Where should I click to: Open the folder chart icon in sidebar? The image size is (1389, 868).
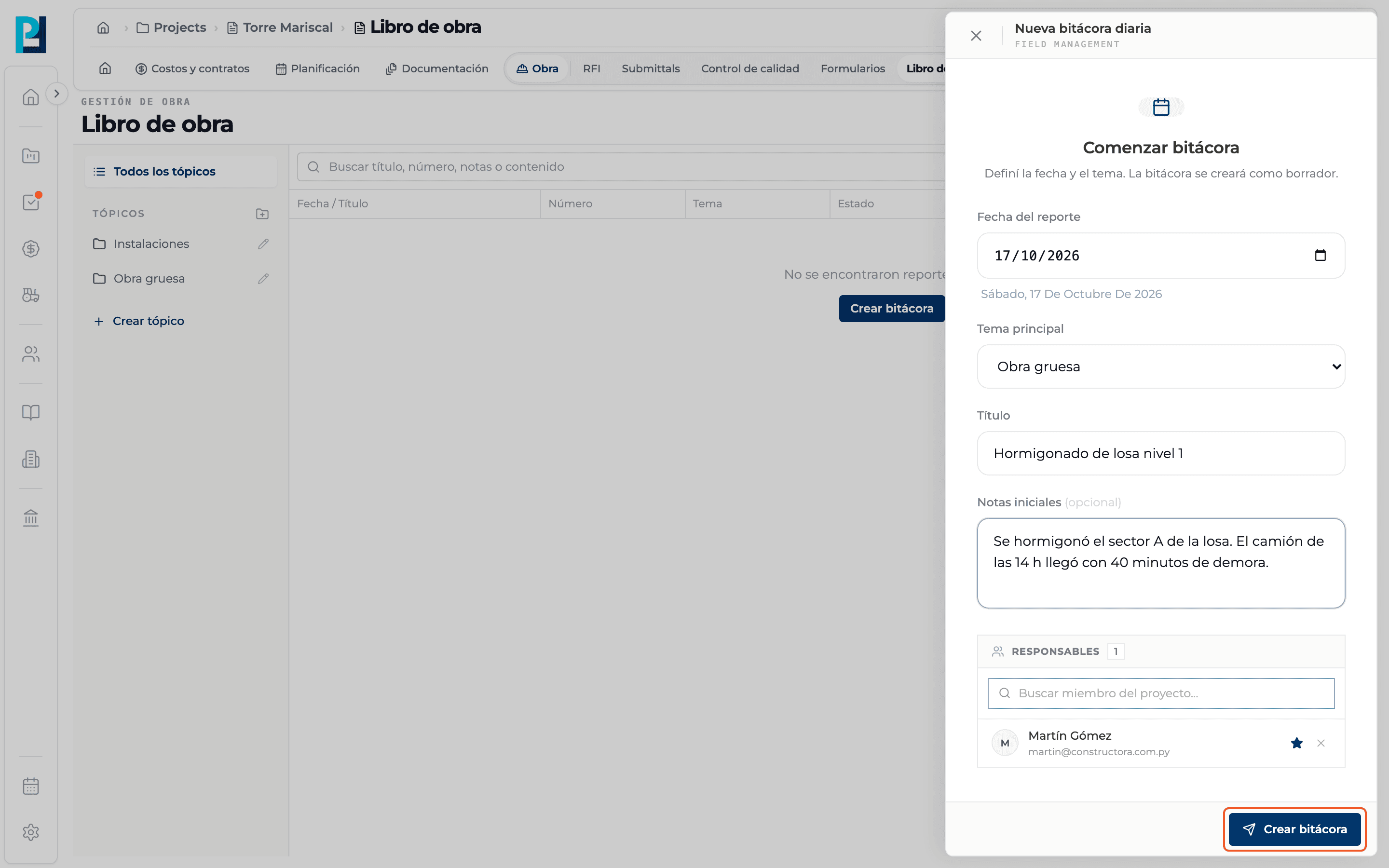[x=30, y=156]
